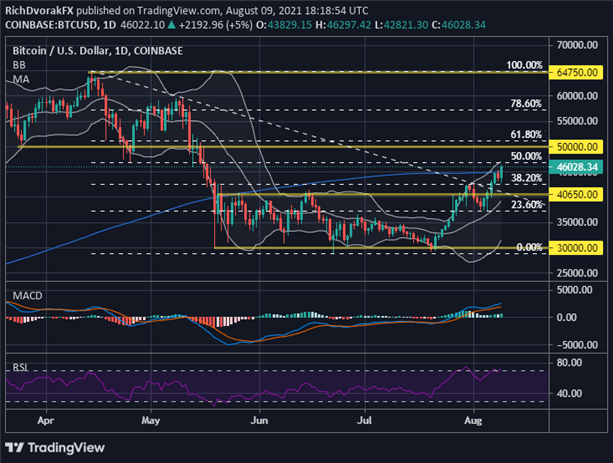This screenshot has width=613, height=463.
Task: Click the 23.60% Fibonacci label
Action: click(x=527, y=205)
